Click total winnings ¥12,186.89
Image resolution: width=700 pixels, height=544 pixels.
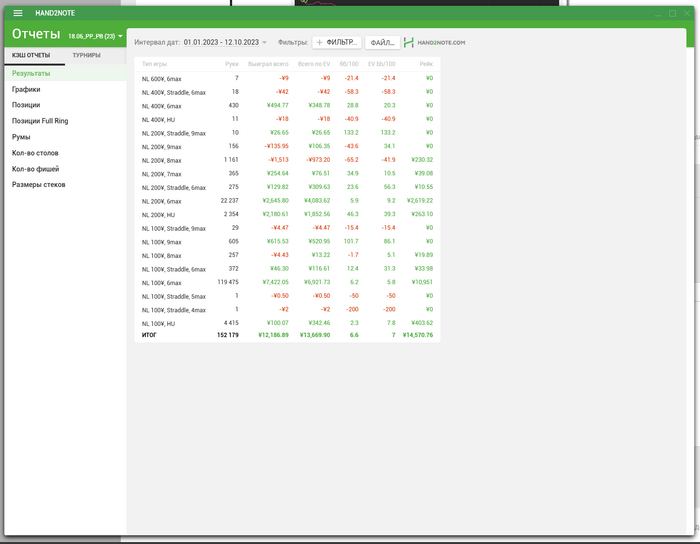click(273, 335)
